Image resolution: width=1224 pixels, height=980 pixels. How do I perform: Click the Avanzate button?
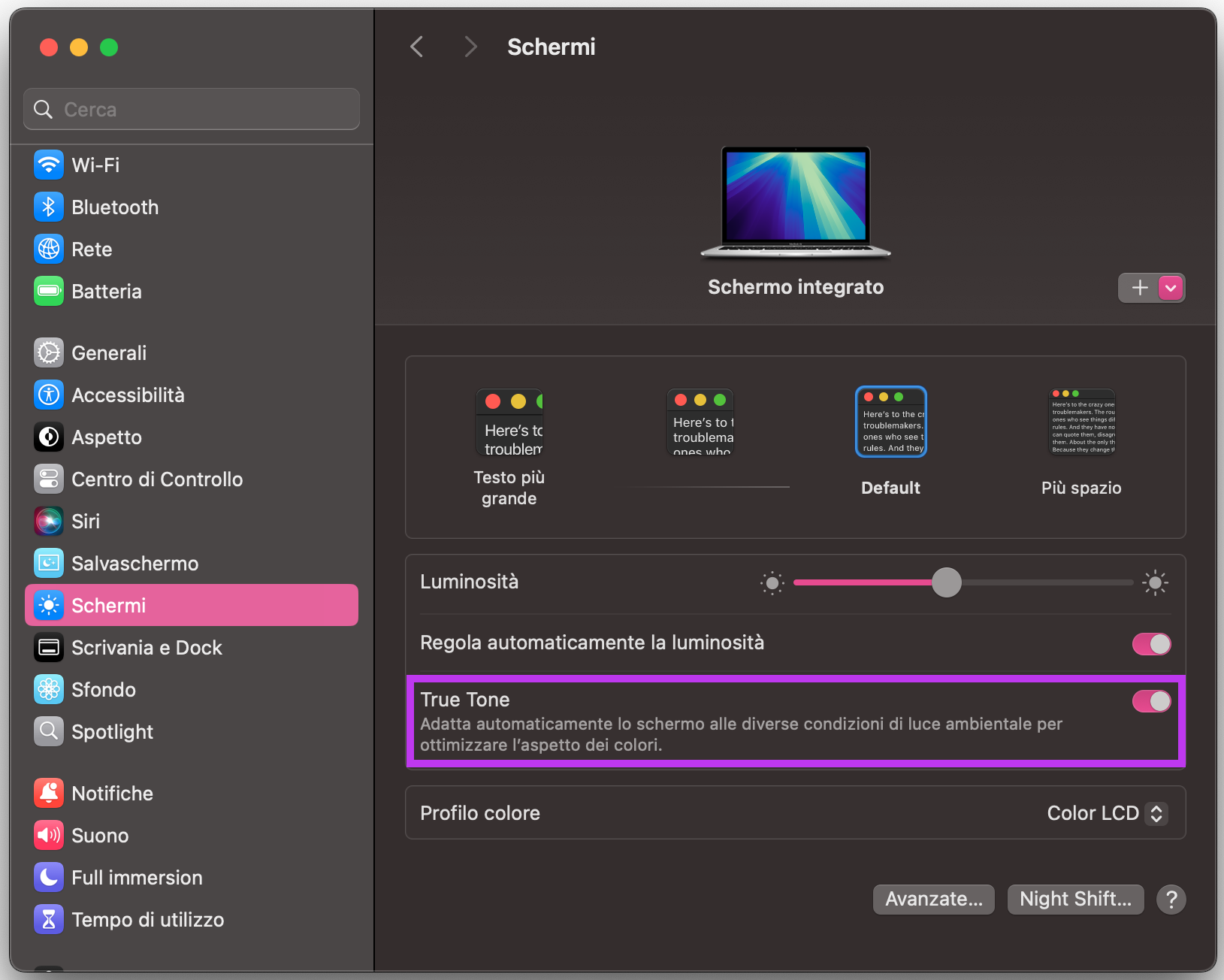(933, 899)
